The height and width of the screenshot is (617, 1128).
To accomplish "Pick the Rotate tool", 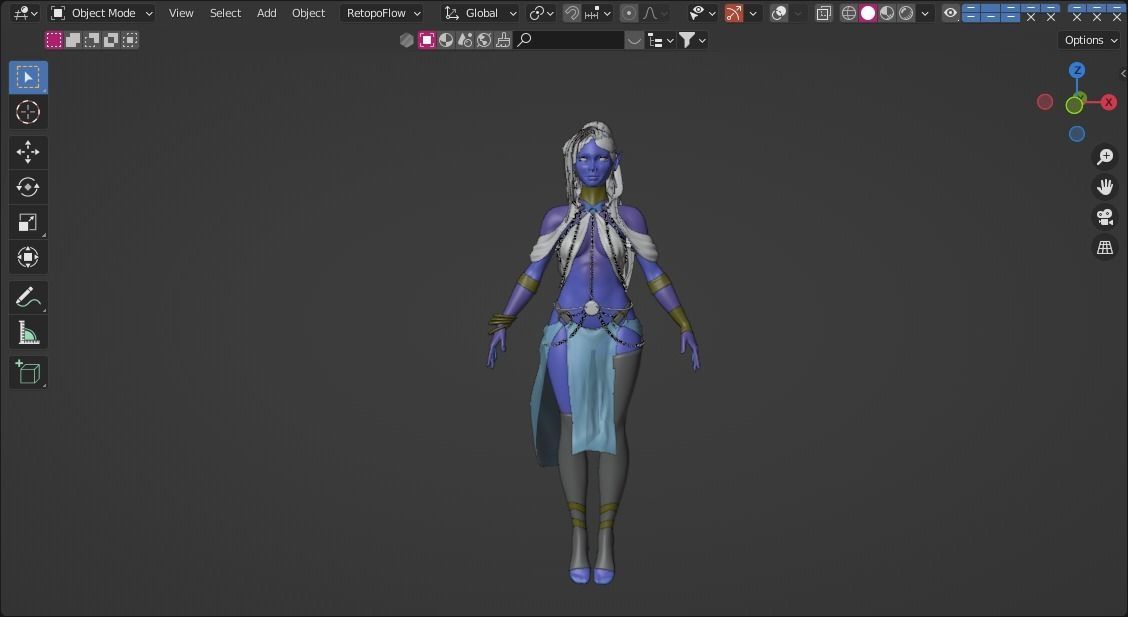I will (28, 187).
